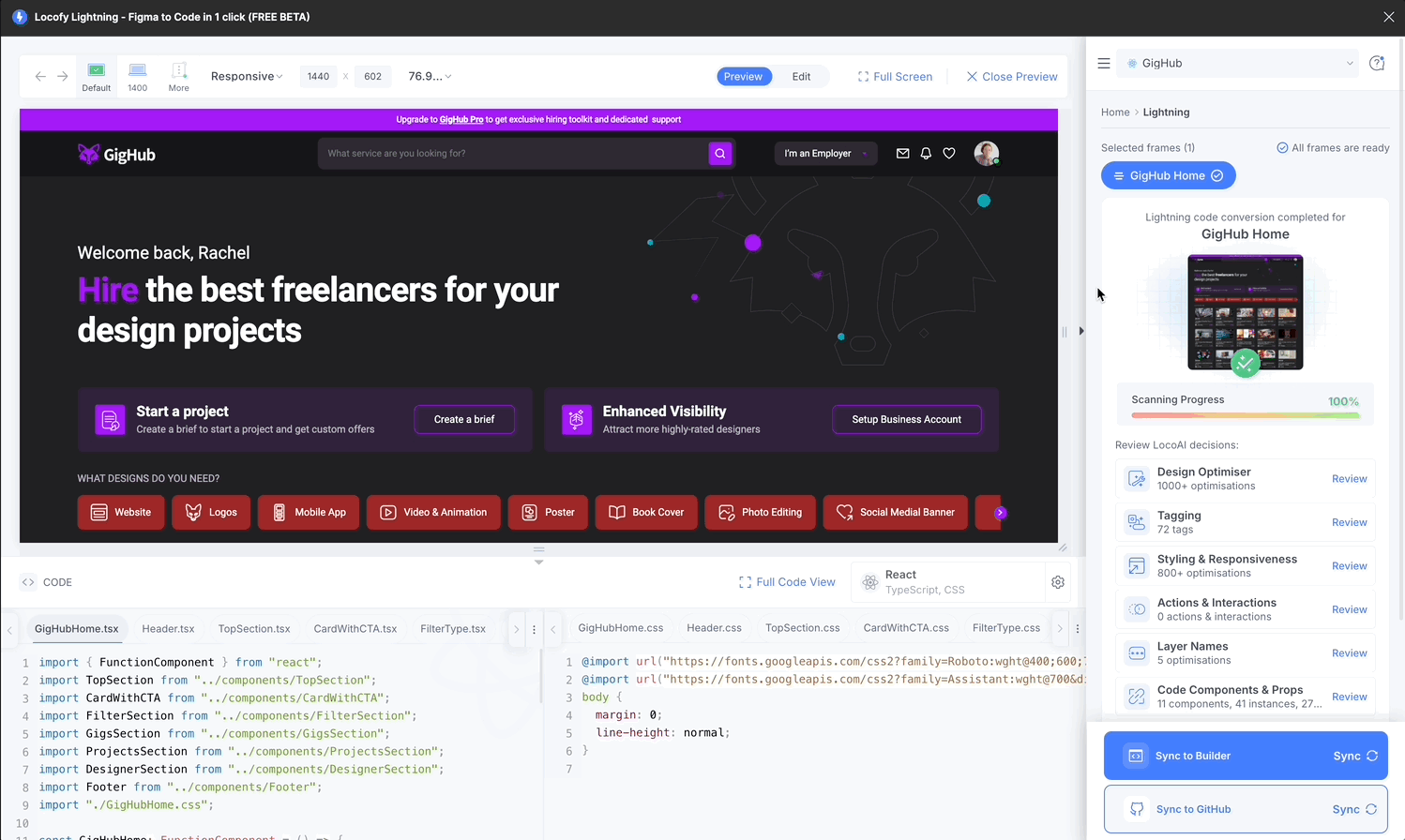Click the Tagging icon
1405x840 pixels.
pyautogui.click(x=1137, y=522)
